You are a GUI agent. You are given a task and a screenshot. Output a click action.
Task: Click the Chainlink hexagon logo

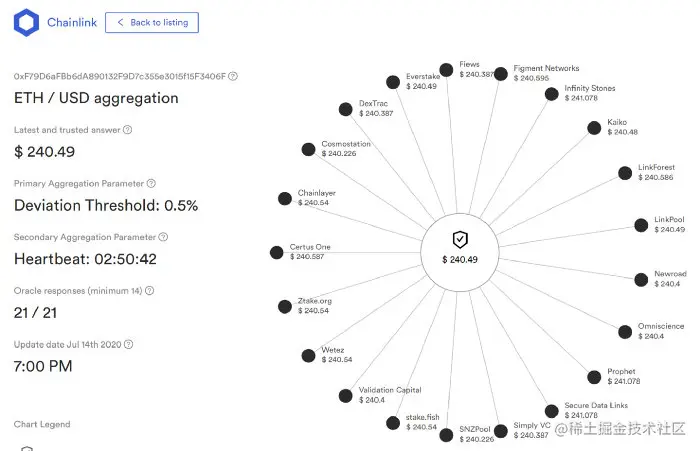pyautogui.click(x=26, y=22)
